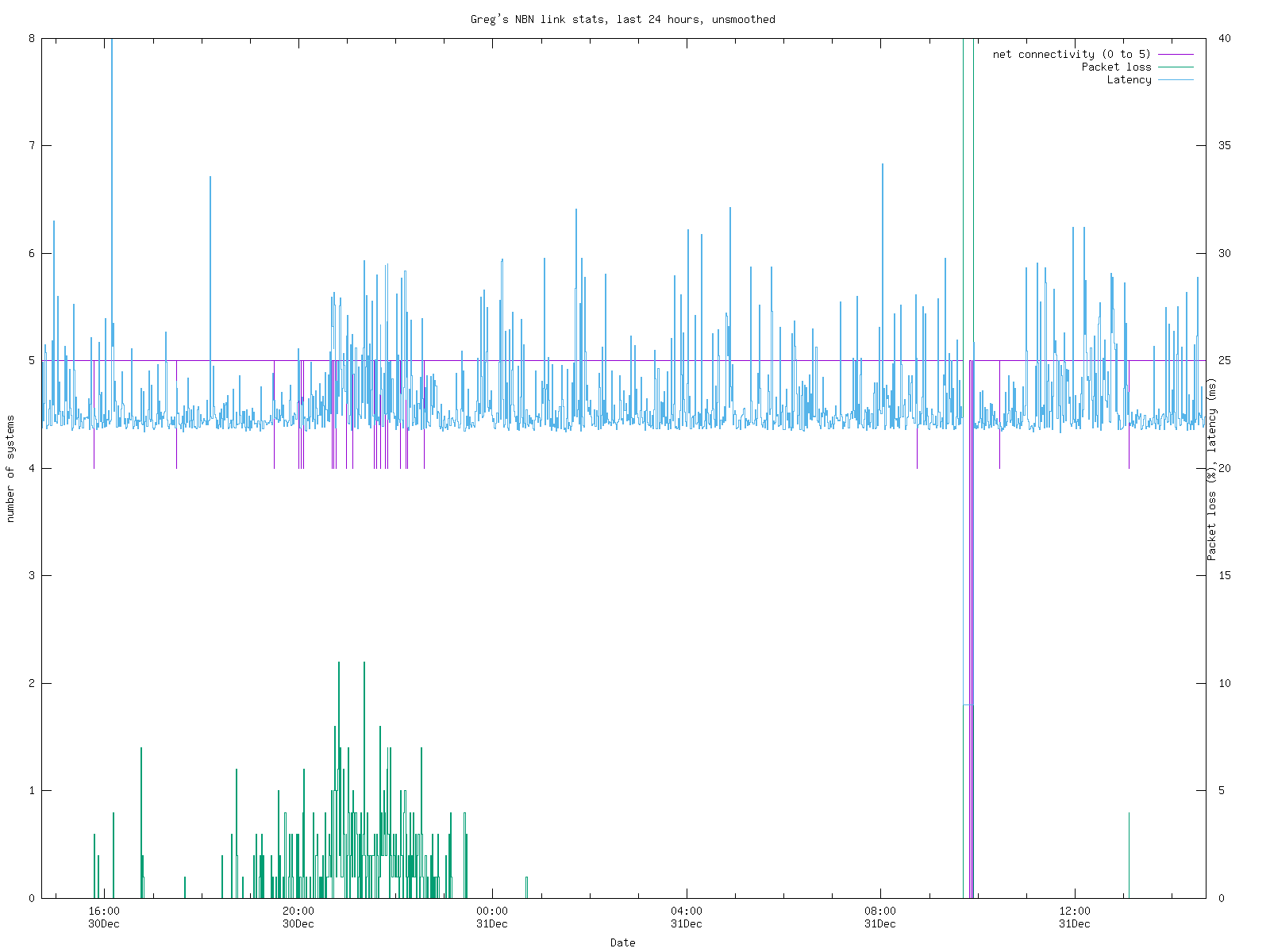Click the blue Latency legend line
The image size is (1270, 952).
pyautogui.click(x=1176, y=80)
